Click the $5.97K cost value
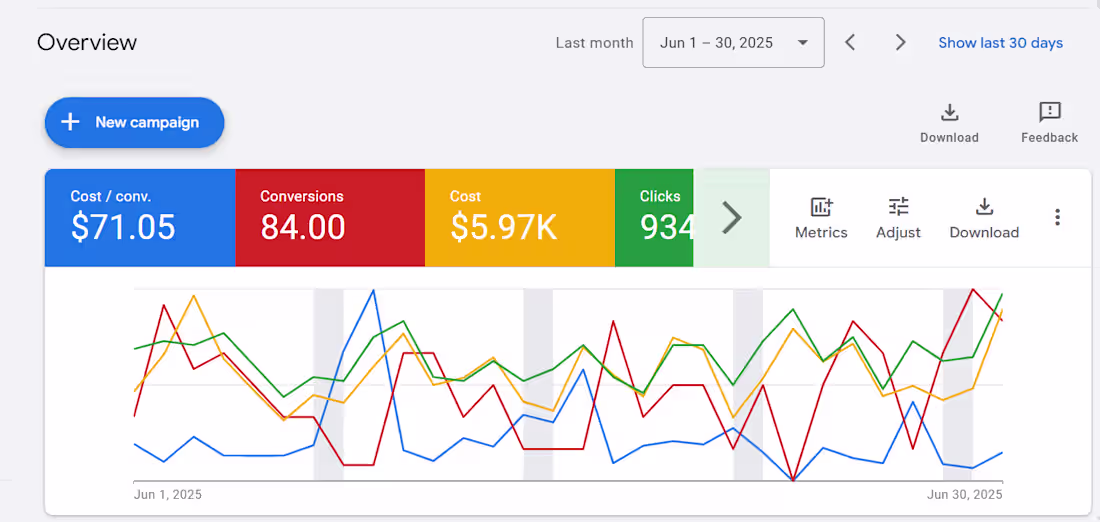This screenshot has width=1100, height=522. (x=504, y=227)
